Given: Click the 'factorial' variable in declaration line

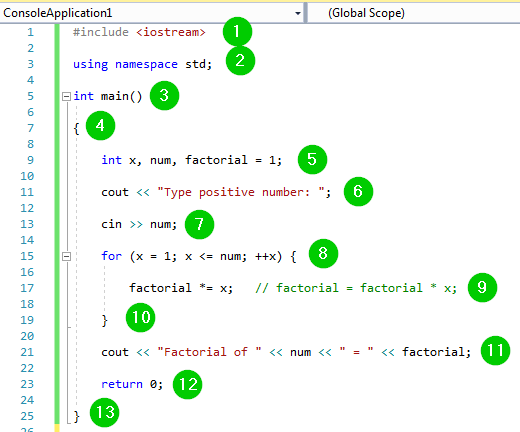Looking at the screenshot, I should 216,160.
